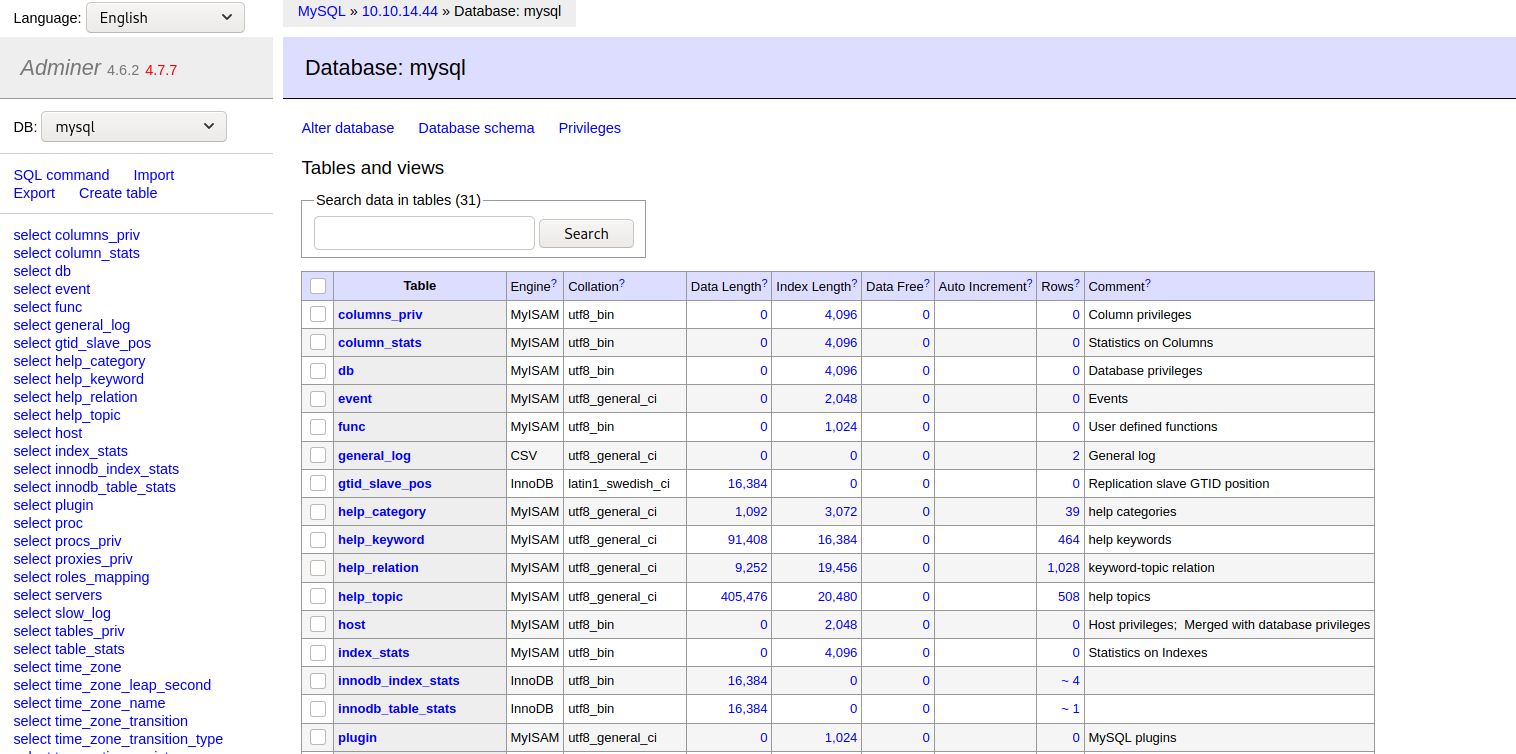The width and height of the screenshot is (1516, 754).
Task: Open the Language dropdown set to English
Action: [165, 17]
